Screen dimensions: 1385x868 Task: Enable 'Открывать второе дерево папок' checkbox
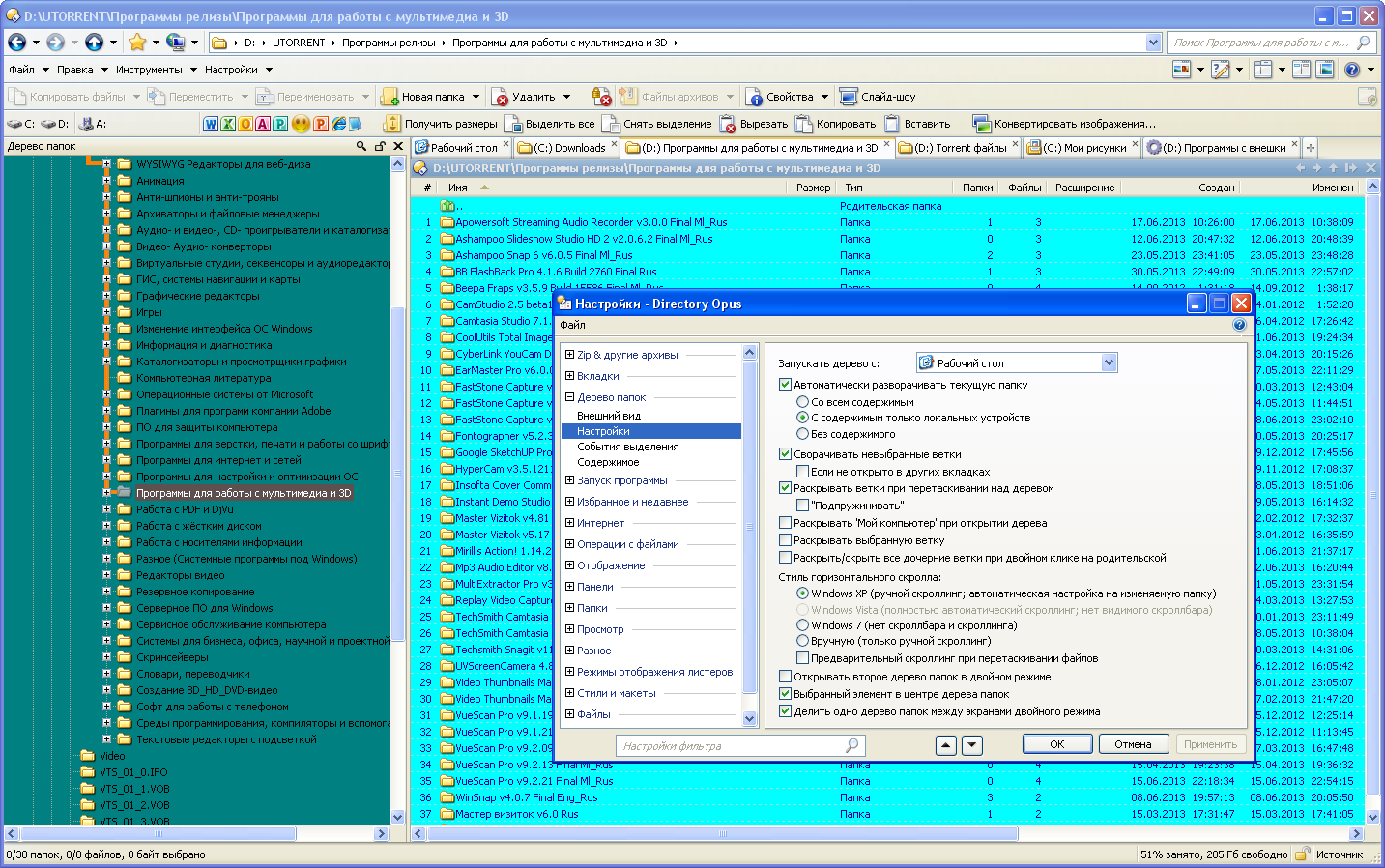[786, 677]
